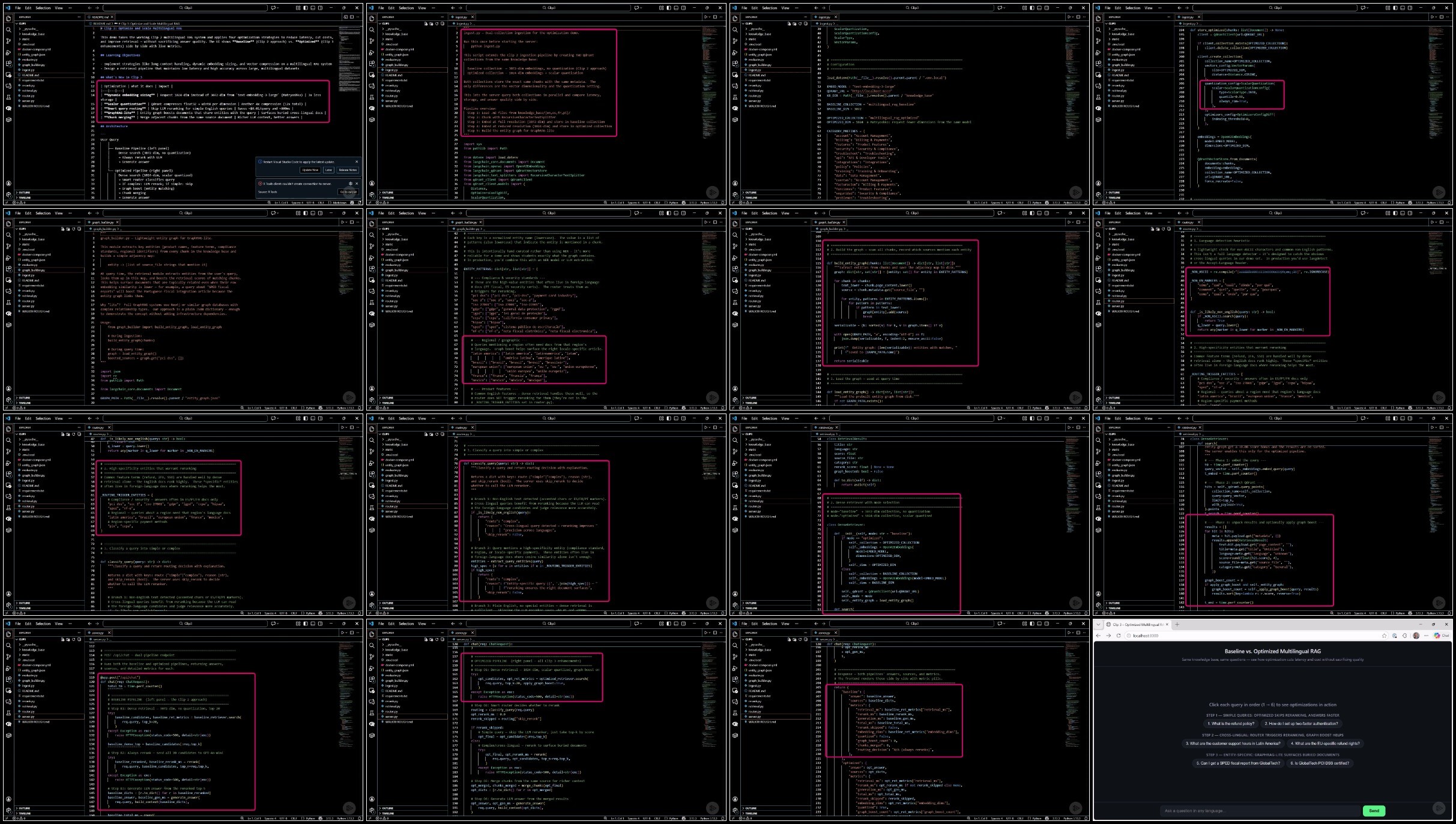
Task: Collapse all folders in ingest.py docstring window
Action: (x=443, y=23)
